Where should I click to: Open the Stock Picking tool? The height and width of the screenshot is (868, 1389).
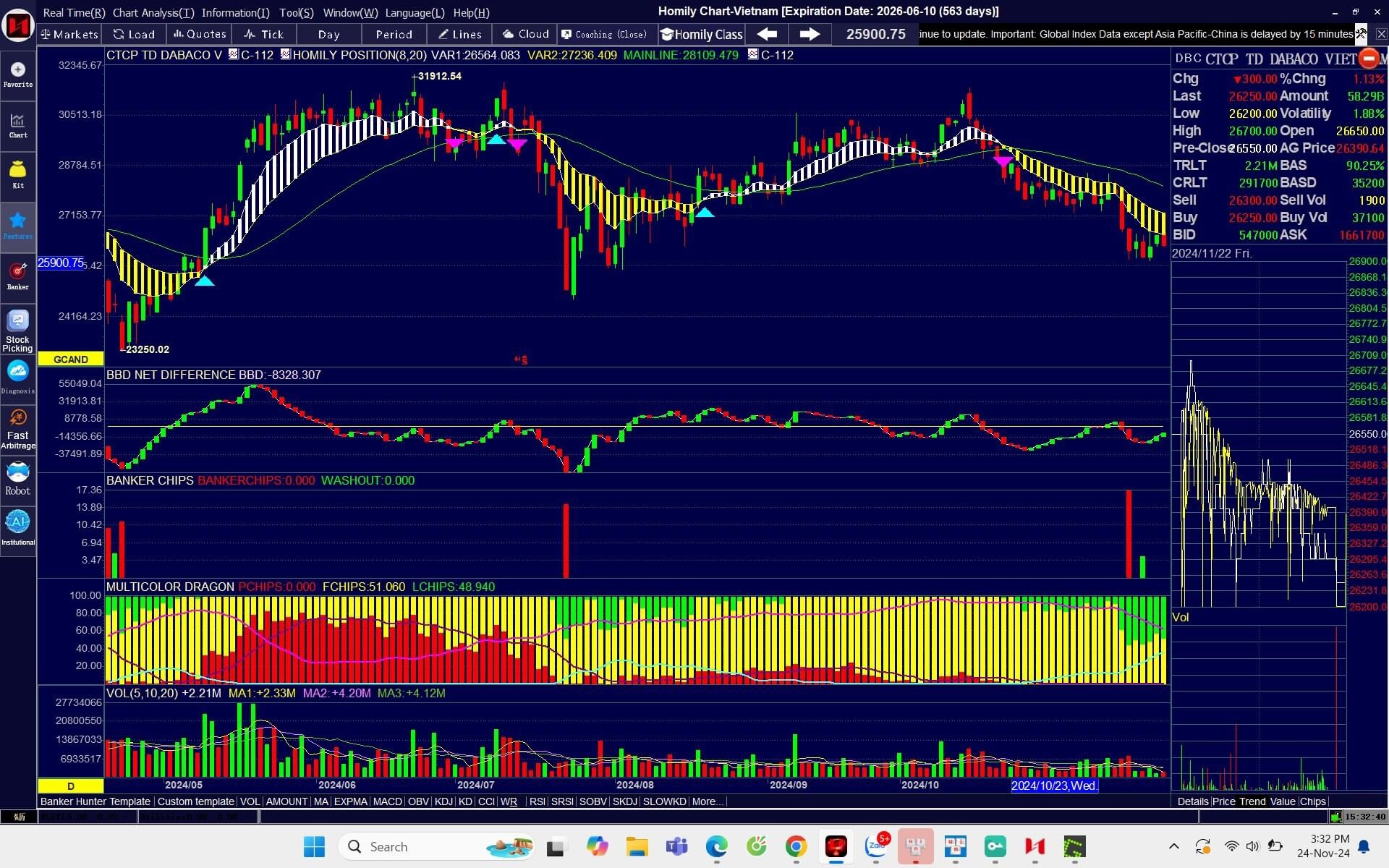(18, 331)
